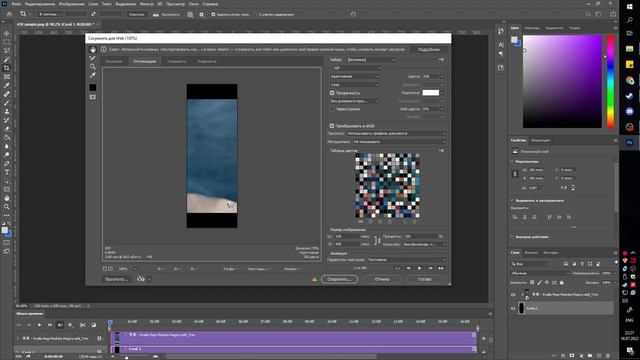The height and width of the screenshot is (360, 640).
Task: Click Готово button
Action: [424, 279]
